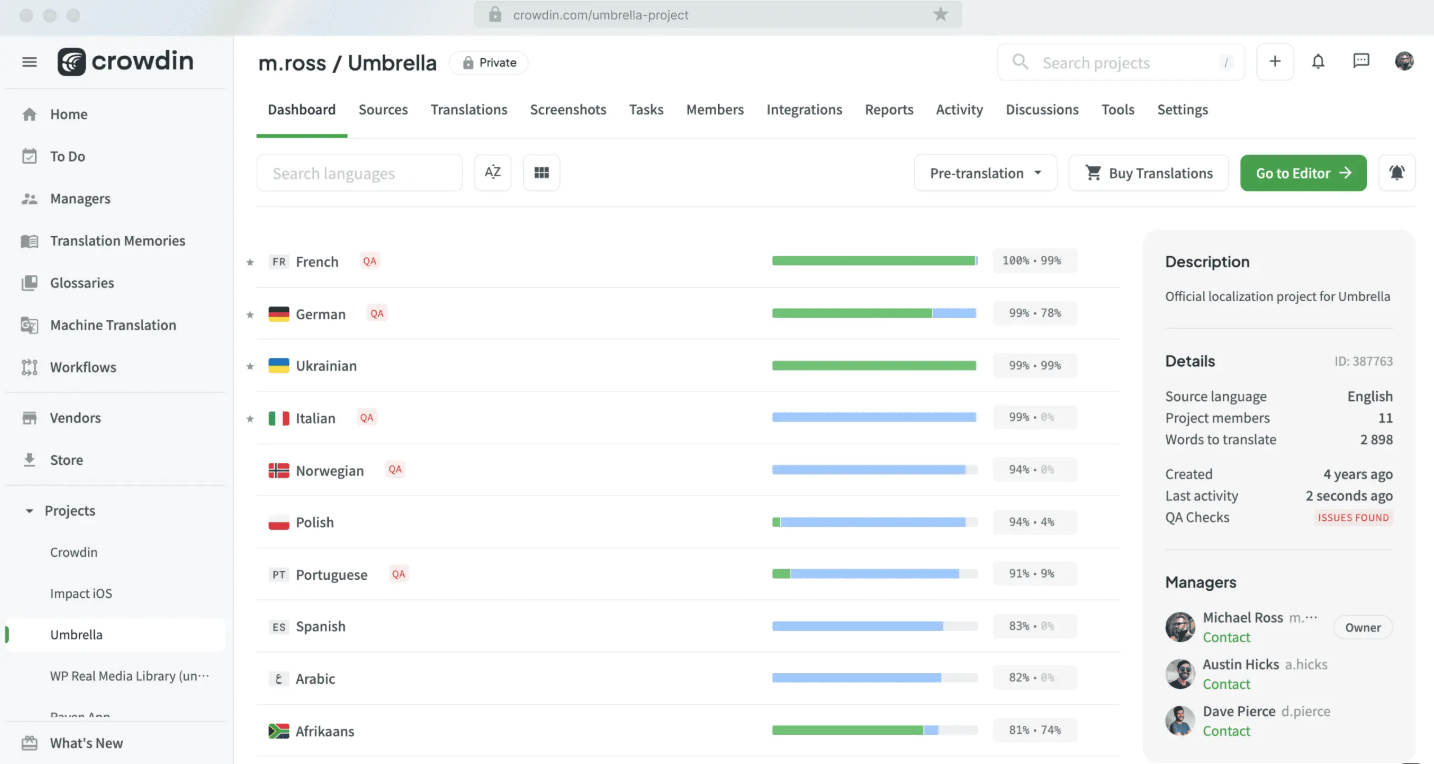Switch to the Translations tab

coord(469,110)
